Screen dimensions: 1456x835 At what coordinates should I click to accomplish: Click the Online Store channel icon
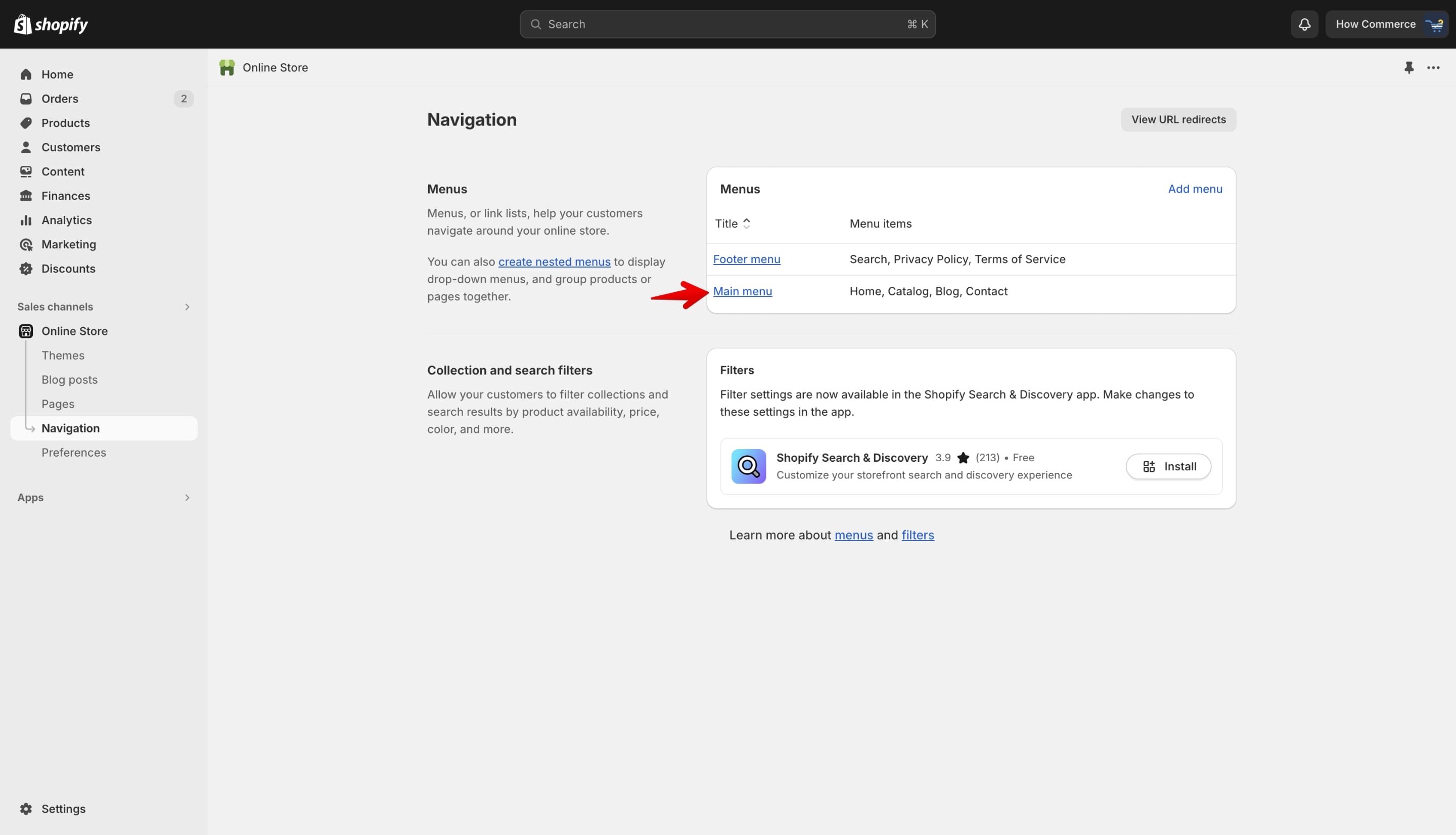click(26, 331)
